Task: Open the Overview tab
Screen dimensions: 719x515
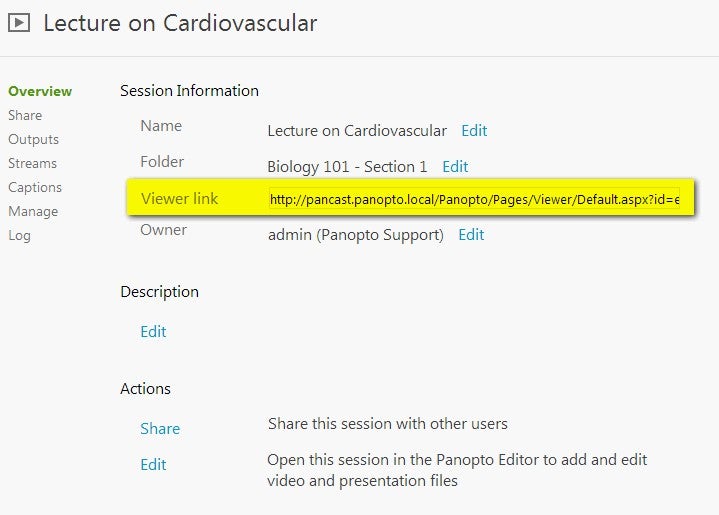Action: click(x=40, y=91)
